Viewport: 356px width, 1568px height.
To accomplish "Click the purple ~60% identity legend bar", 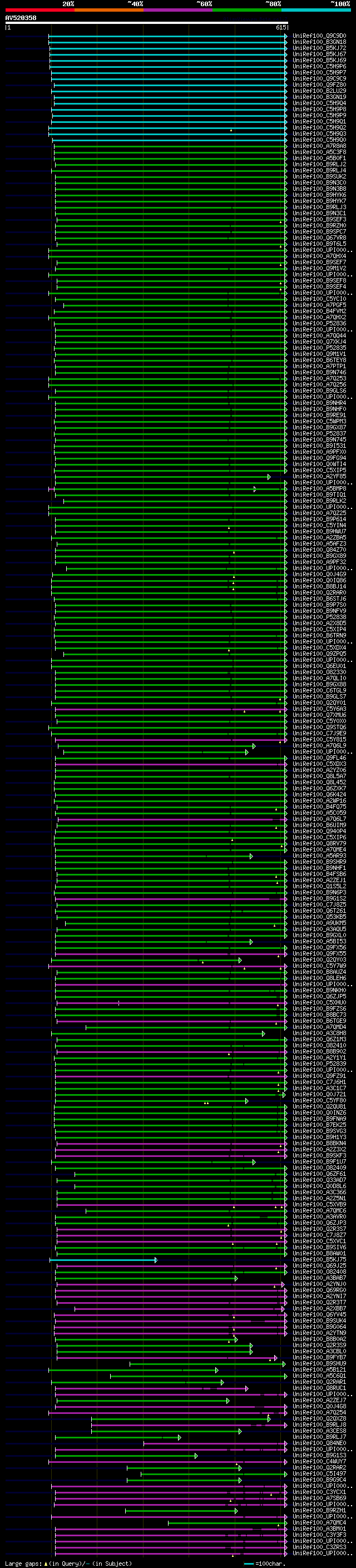I will click(179, 10).
